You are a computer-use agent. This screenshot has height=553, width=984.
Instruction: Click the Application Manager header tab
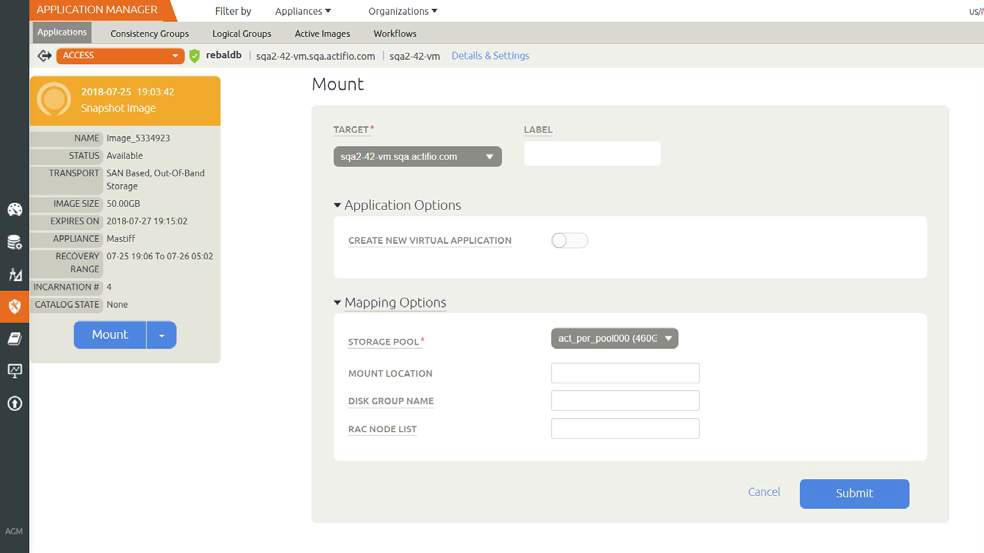point(97,10)
